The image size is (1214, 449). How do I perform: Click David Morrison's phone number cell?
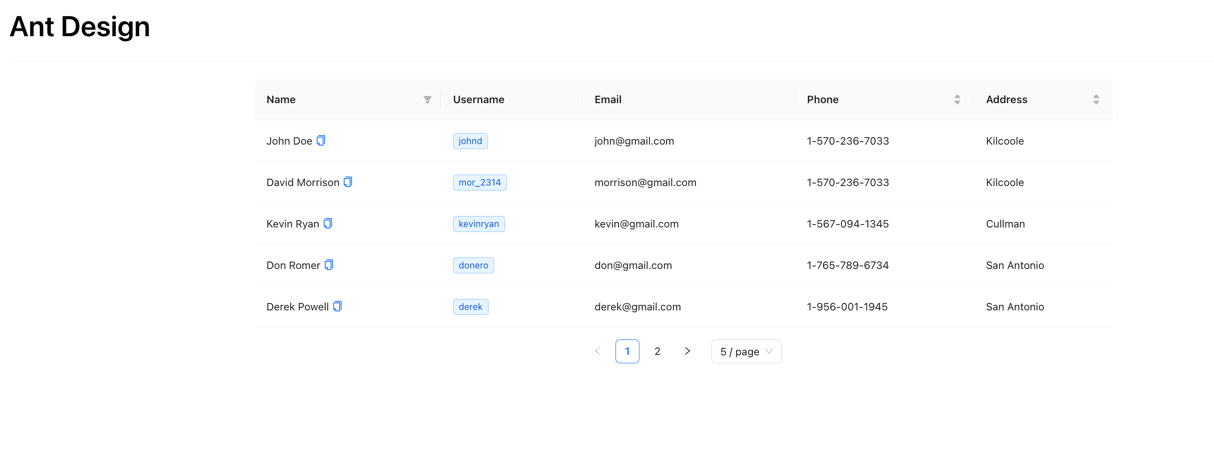(884, 182)
